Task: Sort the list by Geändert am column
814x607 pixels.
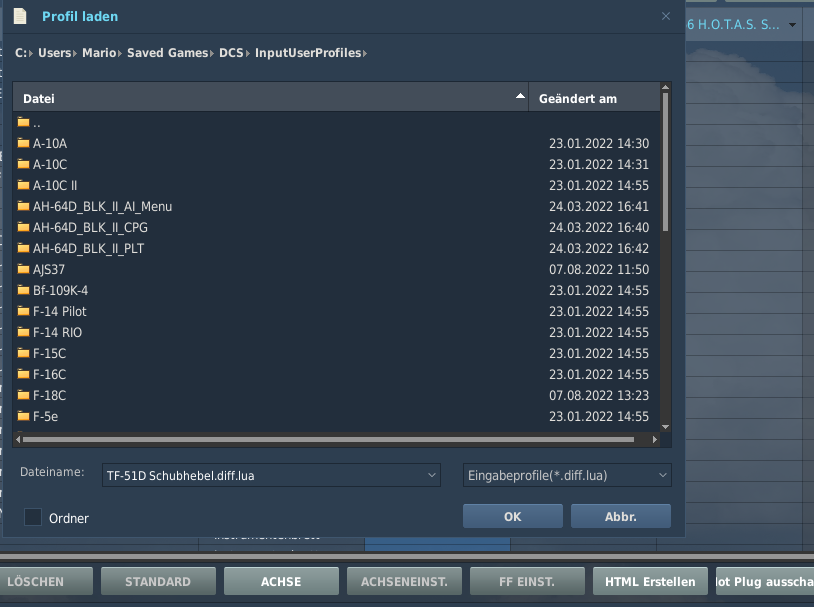Action: [x=594, y=98]
